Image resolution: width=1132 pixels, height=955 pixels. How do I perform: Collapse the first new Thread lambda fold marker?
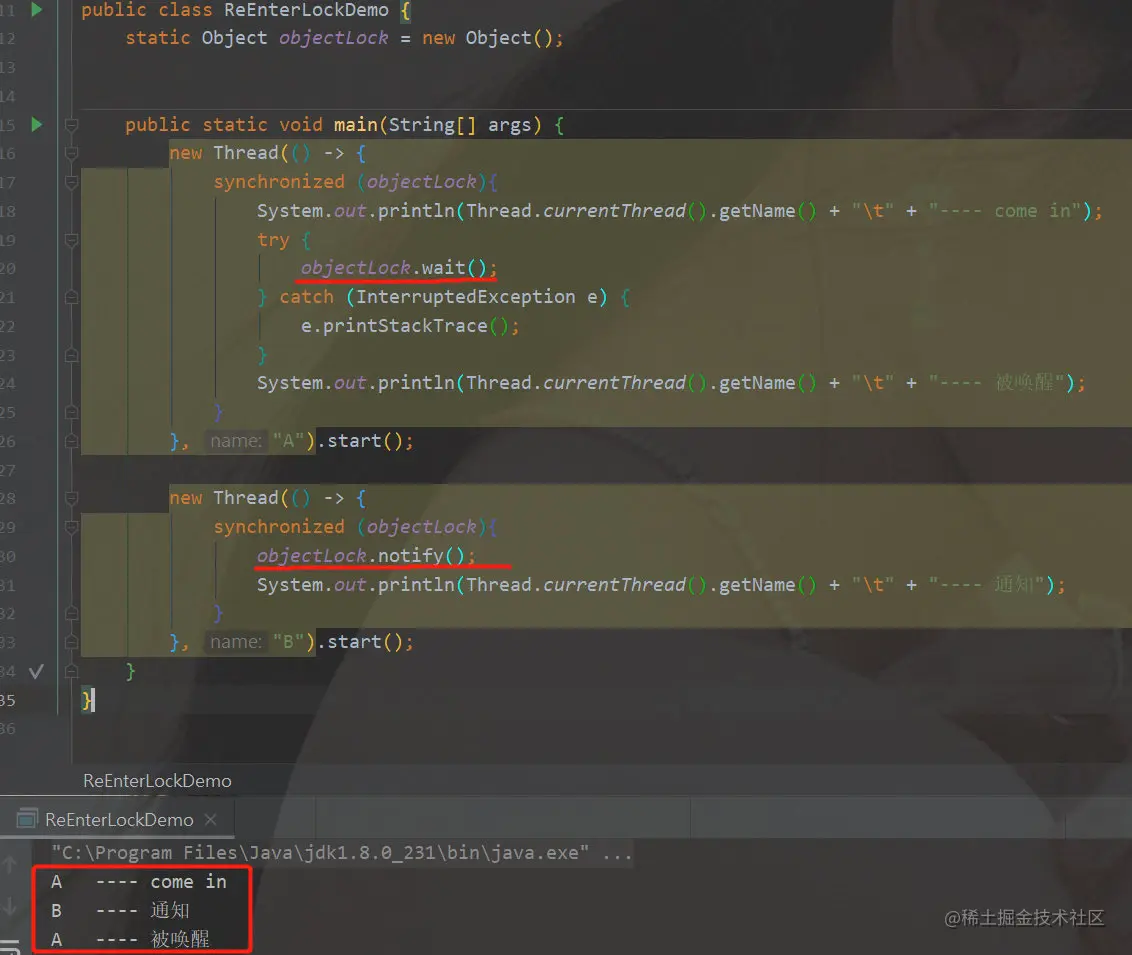click(71, 153)
